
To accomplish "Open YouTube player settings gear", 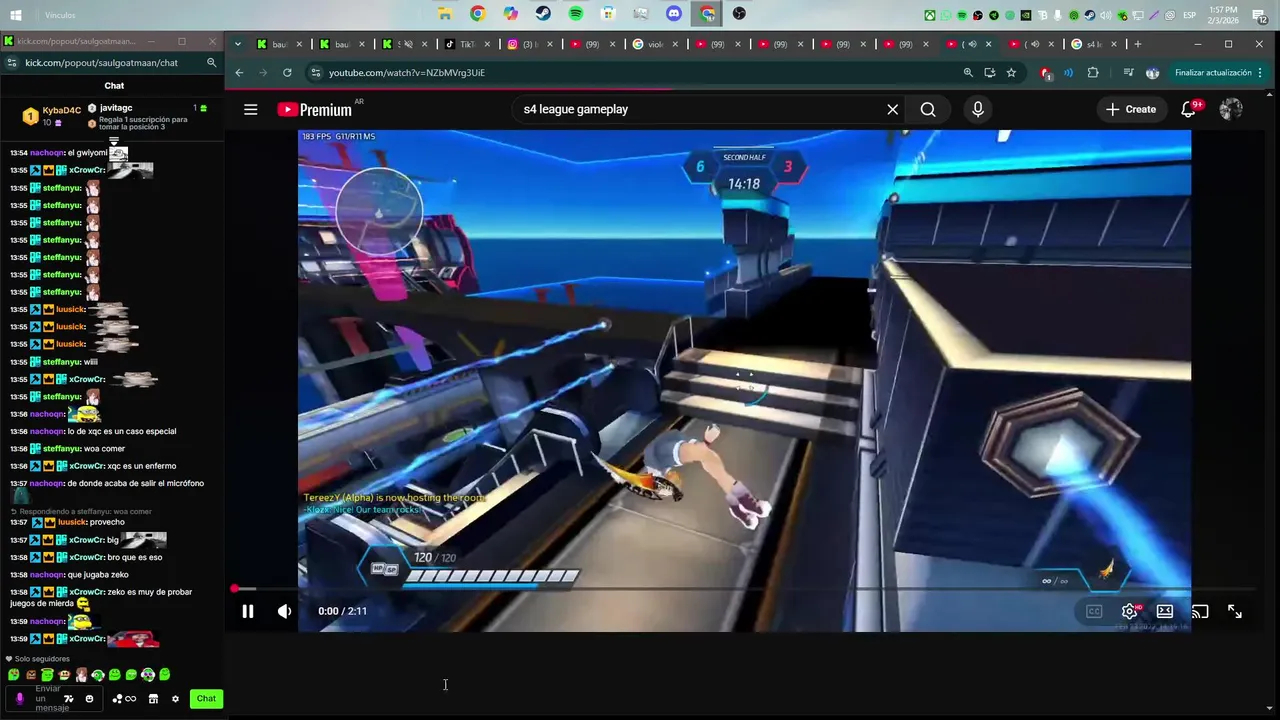I will [x=1130, y=611].
